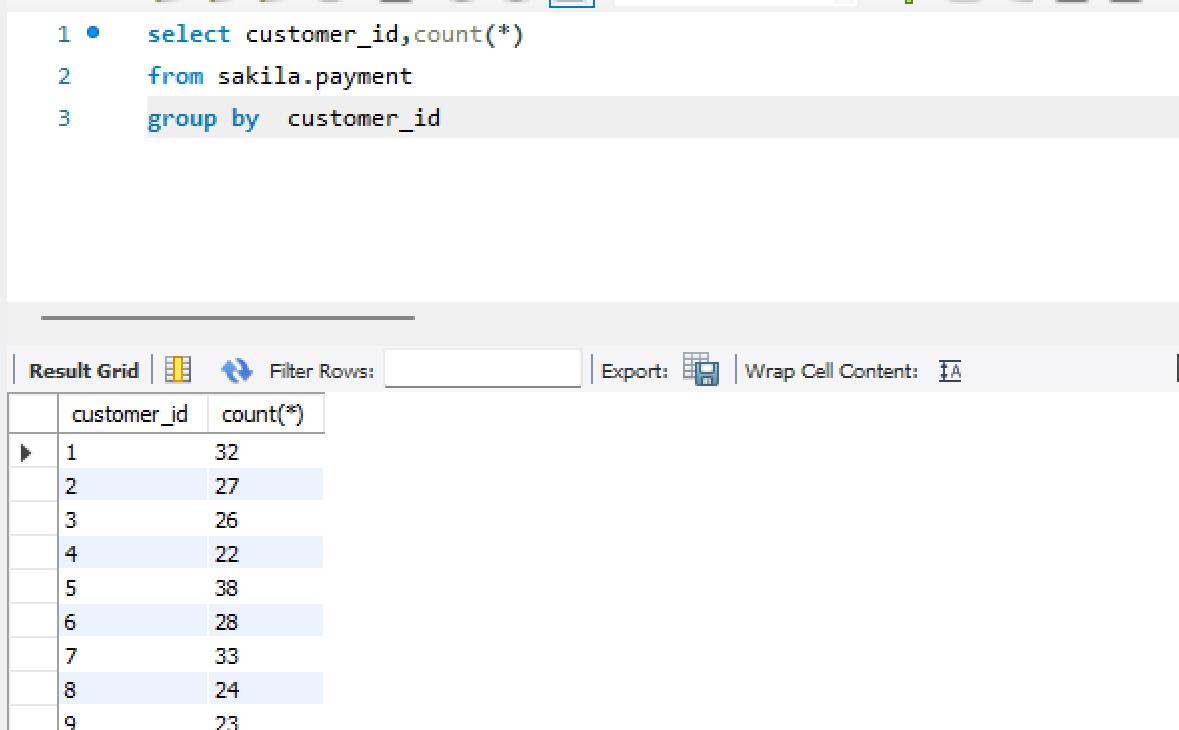
Task: Select customer_id cell with value 5
Action: [x=132, y=588]
